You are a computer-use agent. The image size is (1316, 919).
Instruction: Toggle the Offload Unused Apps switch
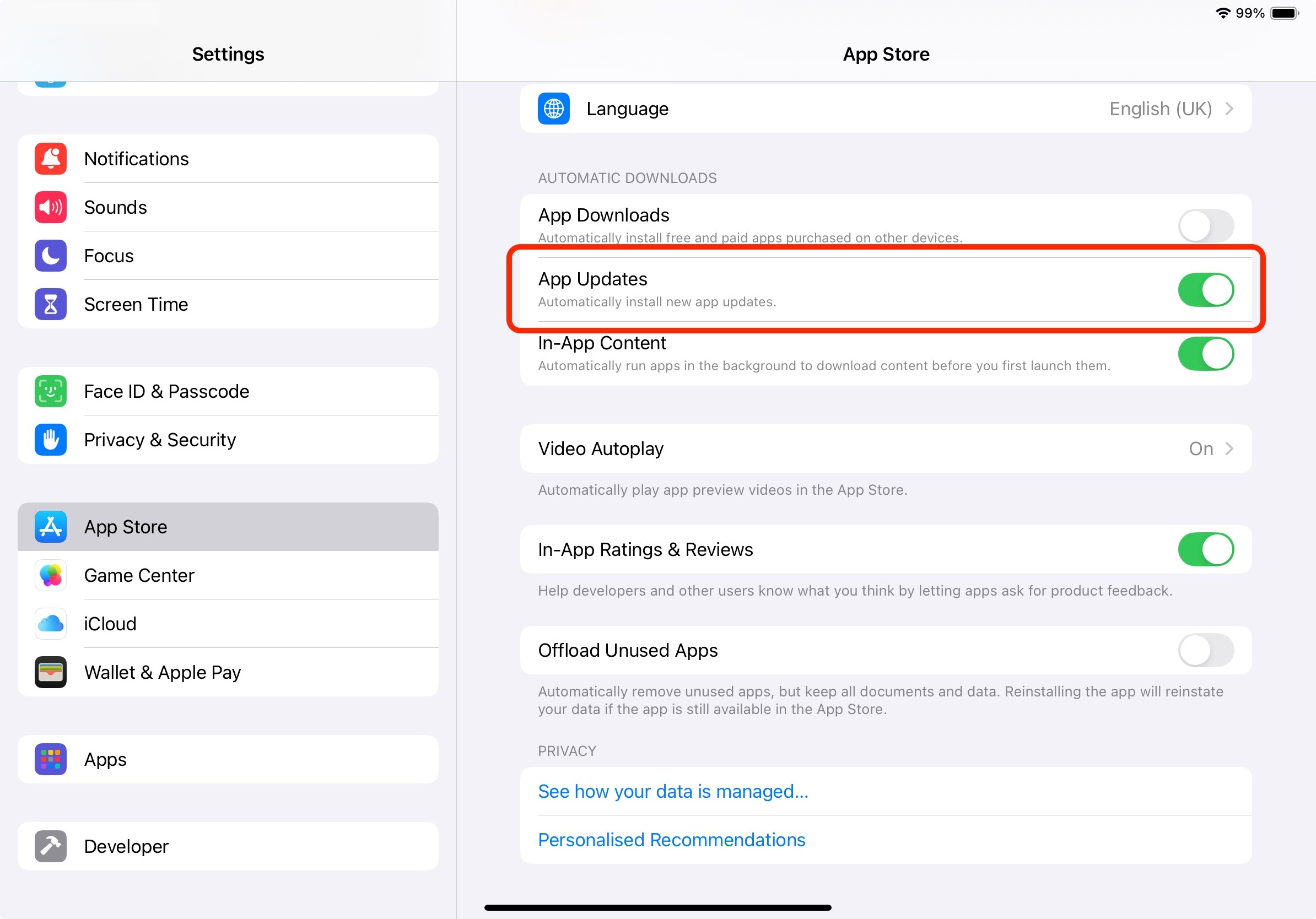(1205, 650)
